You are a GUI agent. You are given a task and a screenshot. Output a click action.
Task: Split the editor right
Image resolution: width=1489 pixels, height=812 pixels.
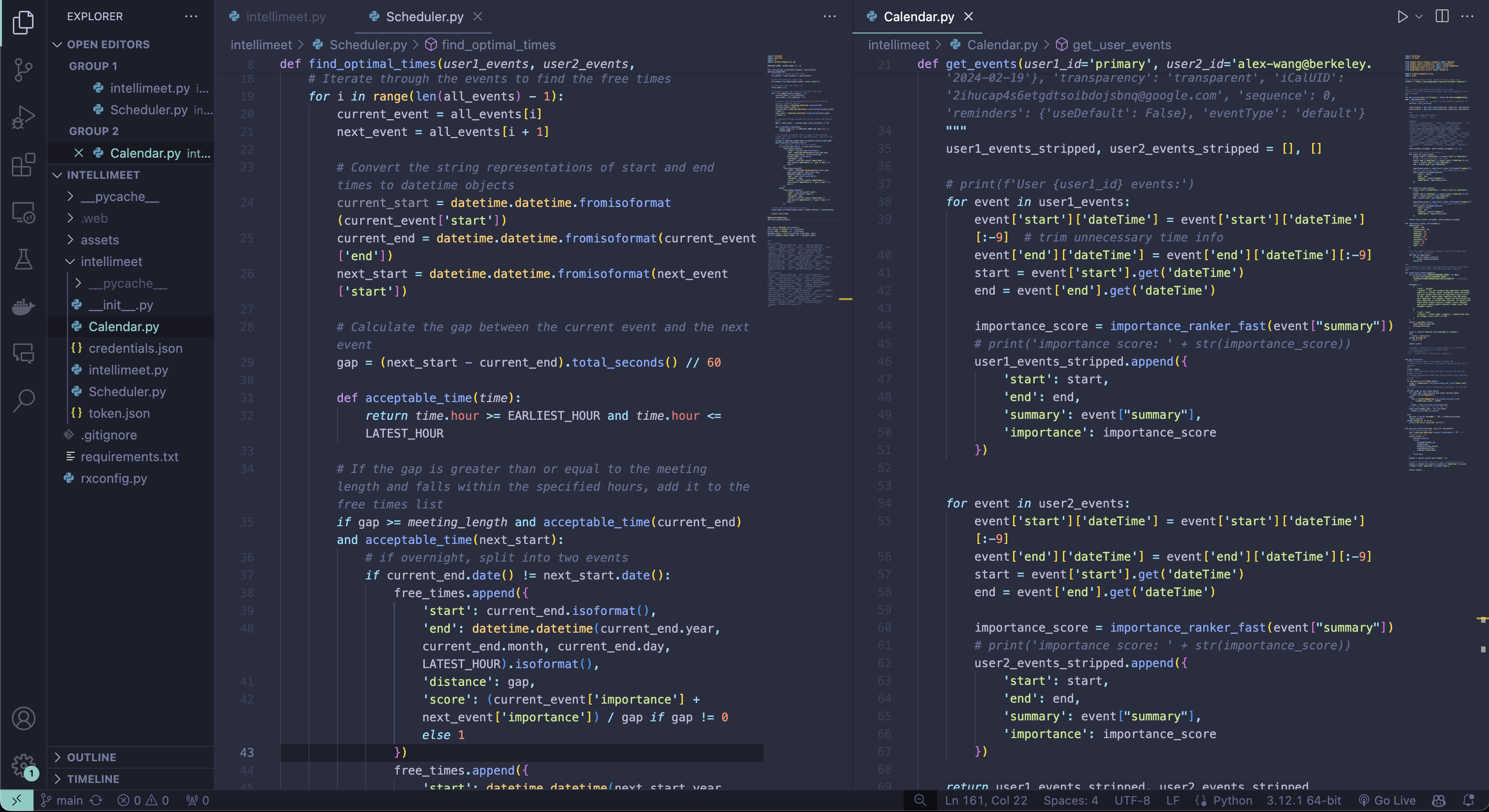coord(1442,16)
